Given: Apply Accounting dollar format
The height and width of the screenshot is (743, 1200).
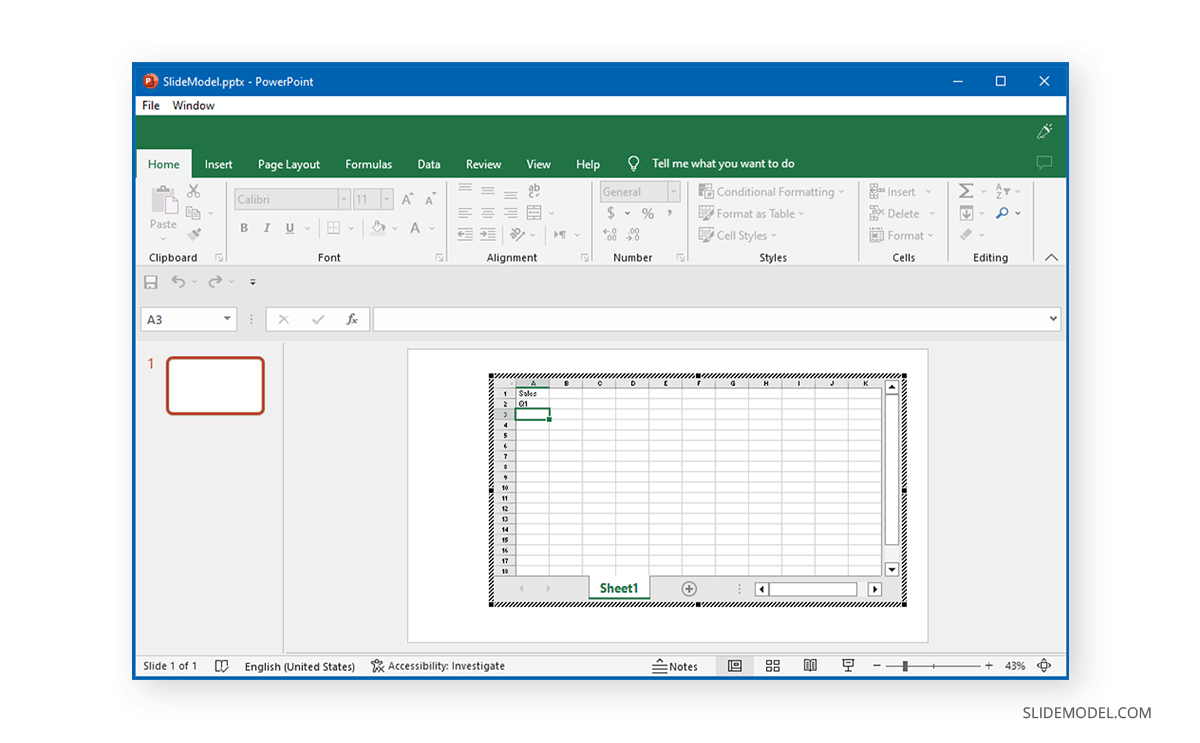Looking at the screenshot, I should [x=611, y=213].
